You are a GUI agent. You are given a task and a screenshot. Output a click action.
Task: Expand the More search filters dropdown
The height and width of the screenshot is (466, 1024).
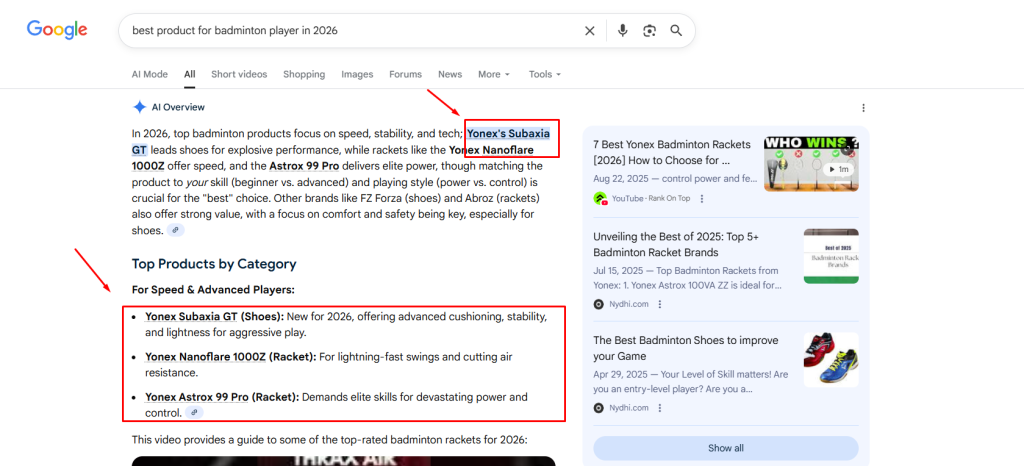coord(494,74)
